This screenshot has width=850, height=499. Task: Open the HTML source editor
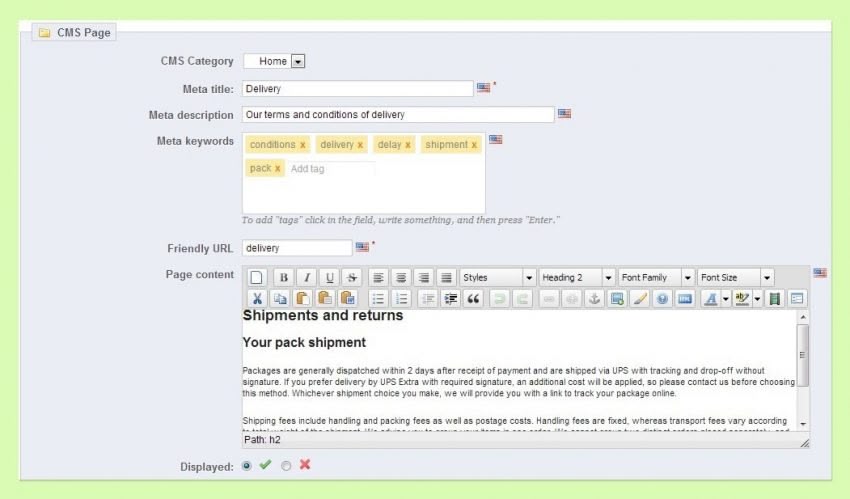click(x=685, y=299)
